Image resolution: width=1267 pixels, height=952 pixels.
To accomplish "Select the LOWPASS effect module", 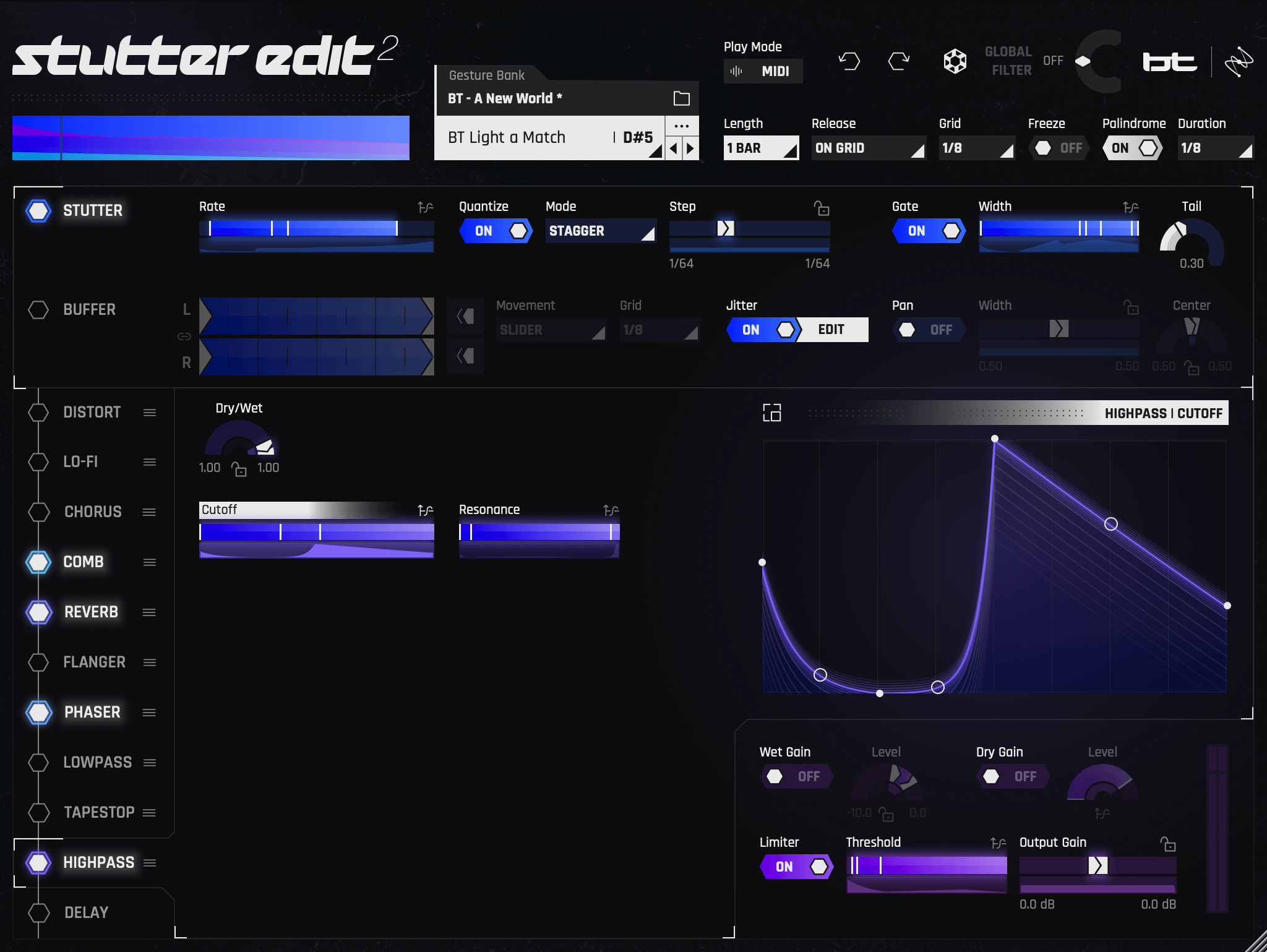I will pos(97,762).
